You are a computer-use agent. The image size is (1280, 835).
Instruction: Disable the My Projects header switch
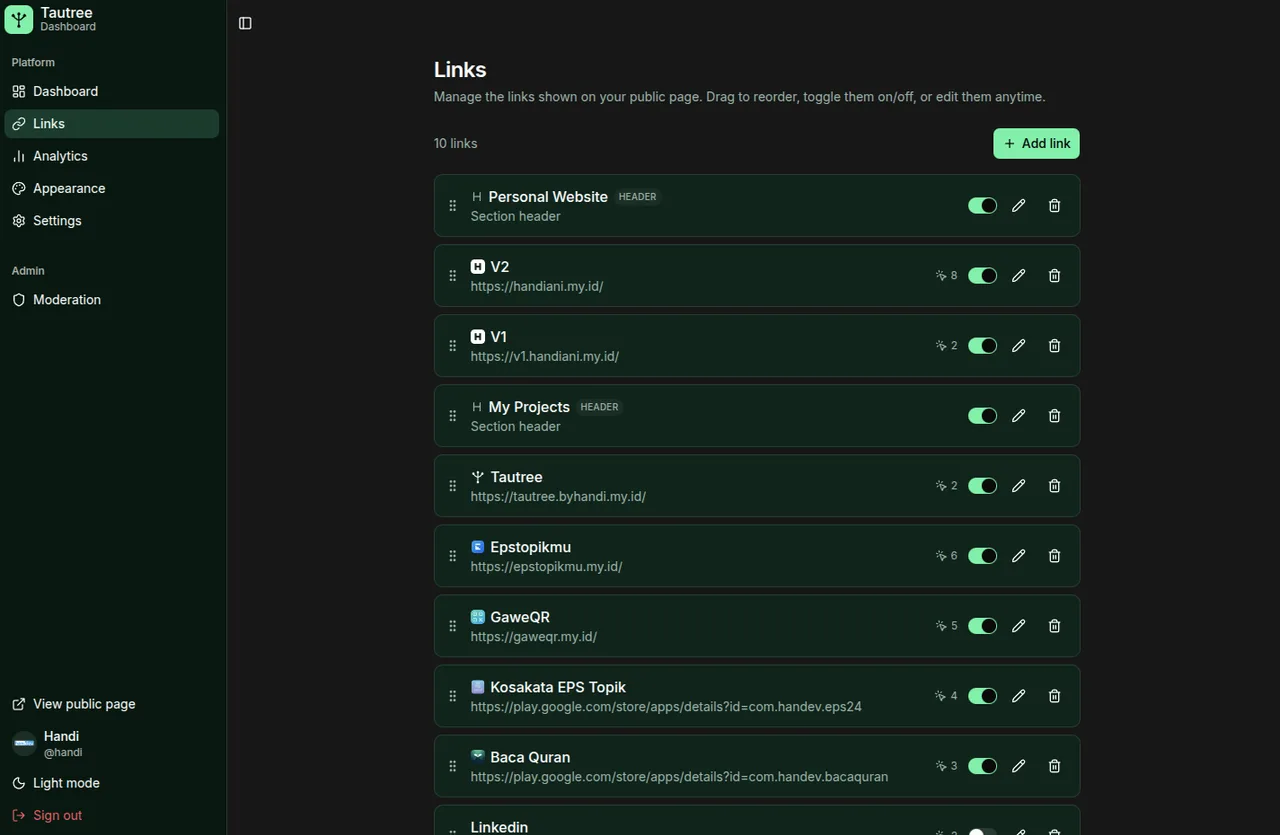click(x=983, y=416)
